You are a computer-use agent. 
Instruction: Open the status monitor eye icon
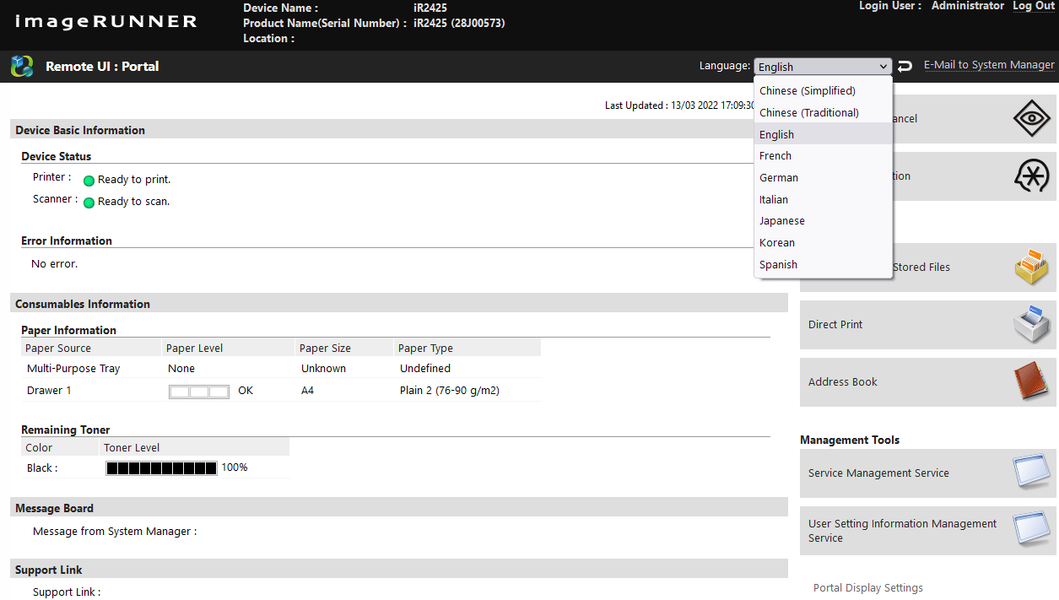coord(1031,118)
